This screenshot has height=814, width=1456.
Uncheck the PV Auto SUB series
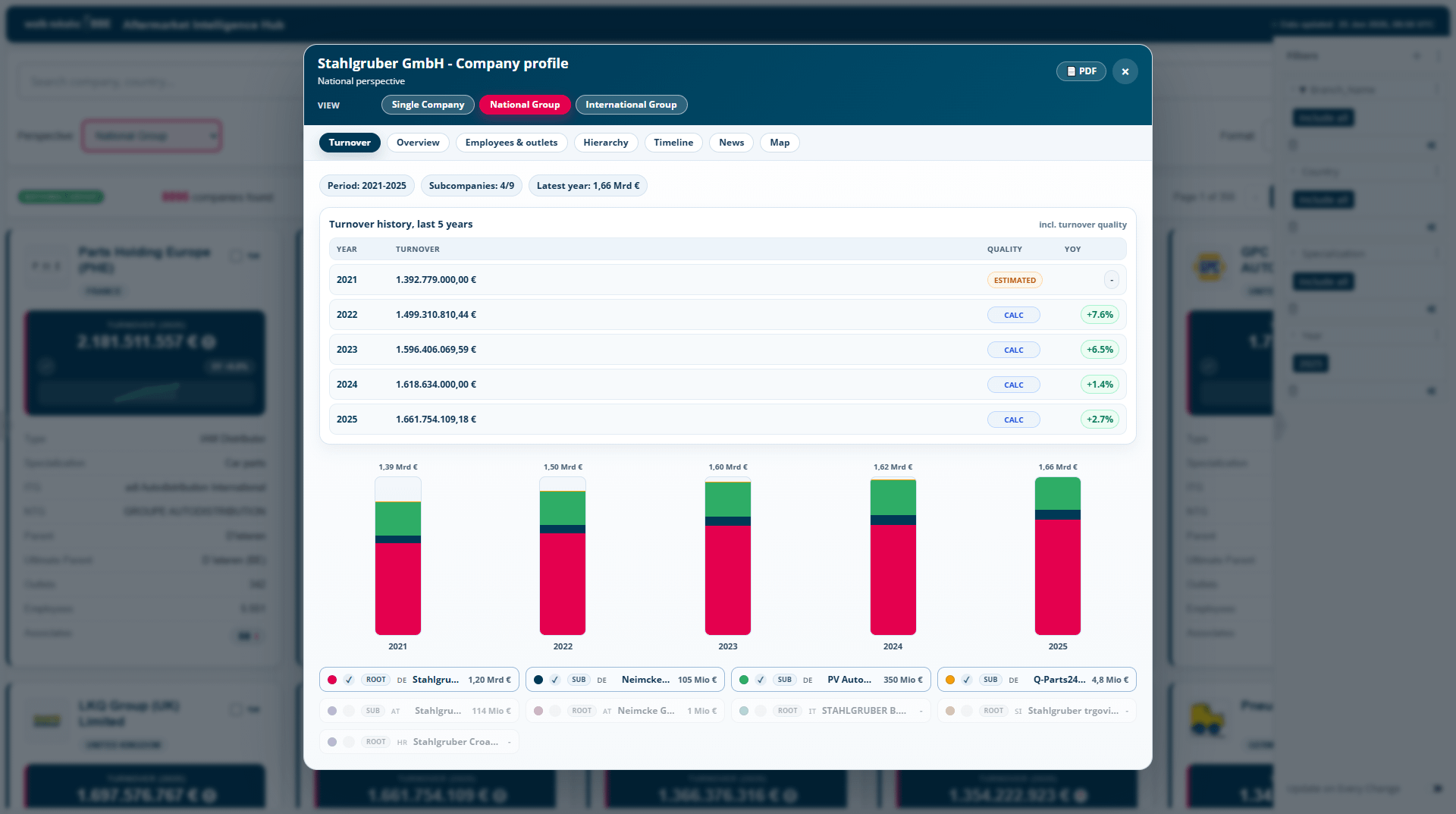pos(761,680)
